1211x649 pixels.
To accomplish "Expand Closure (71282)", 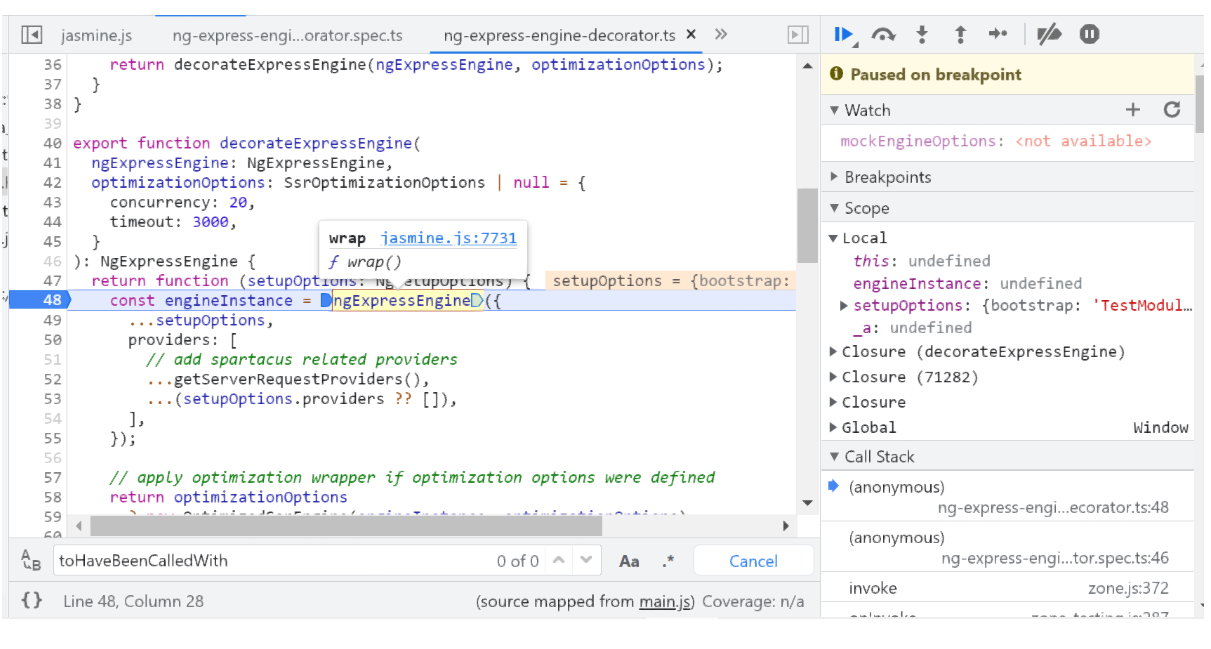I will tap(834, 377).
